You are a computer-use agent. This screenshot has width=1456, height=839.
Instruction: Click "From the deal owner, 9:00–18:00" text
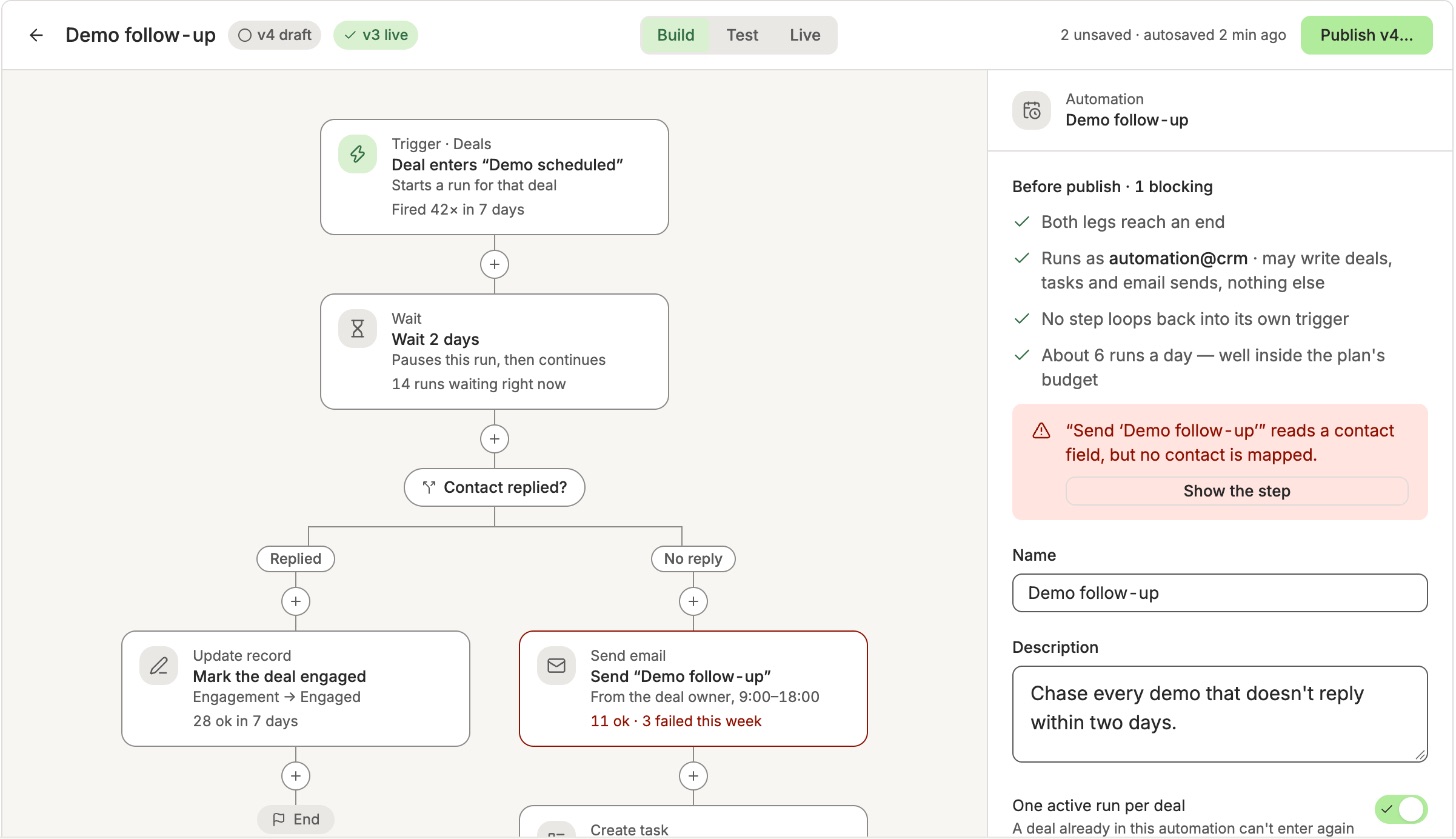[705, 697]
